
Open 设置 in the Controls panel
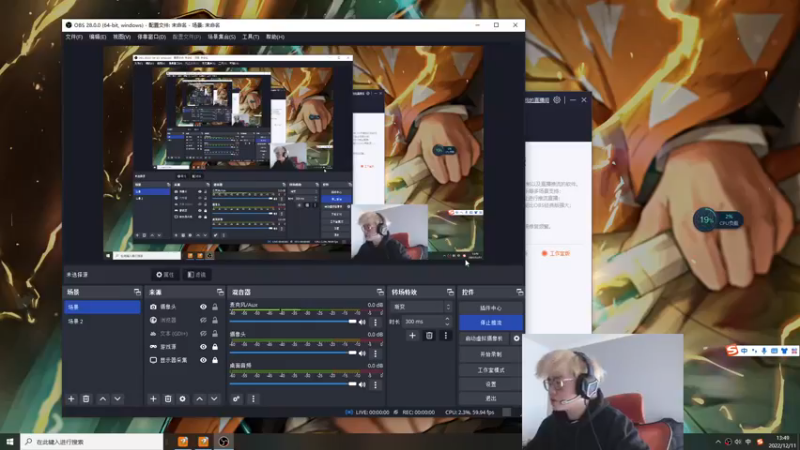pyautogui.click(x=491, y=384)
